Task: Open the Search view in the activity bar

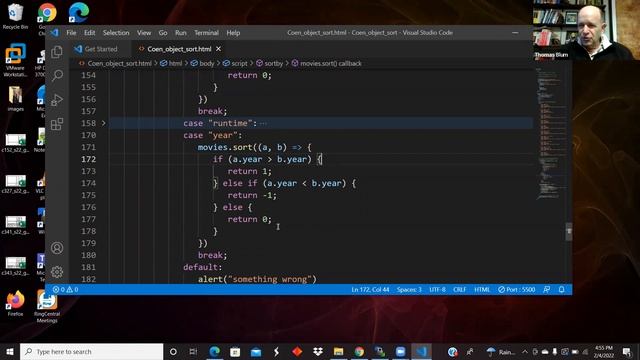Action: point(57,75)
